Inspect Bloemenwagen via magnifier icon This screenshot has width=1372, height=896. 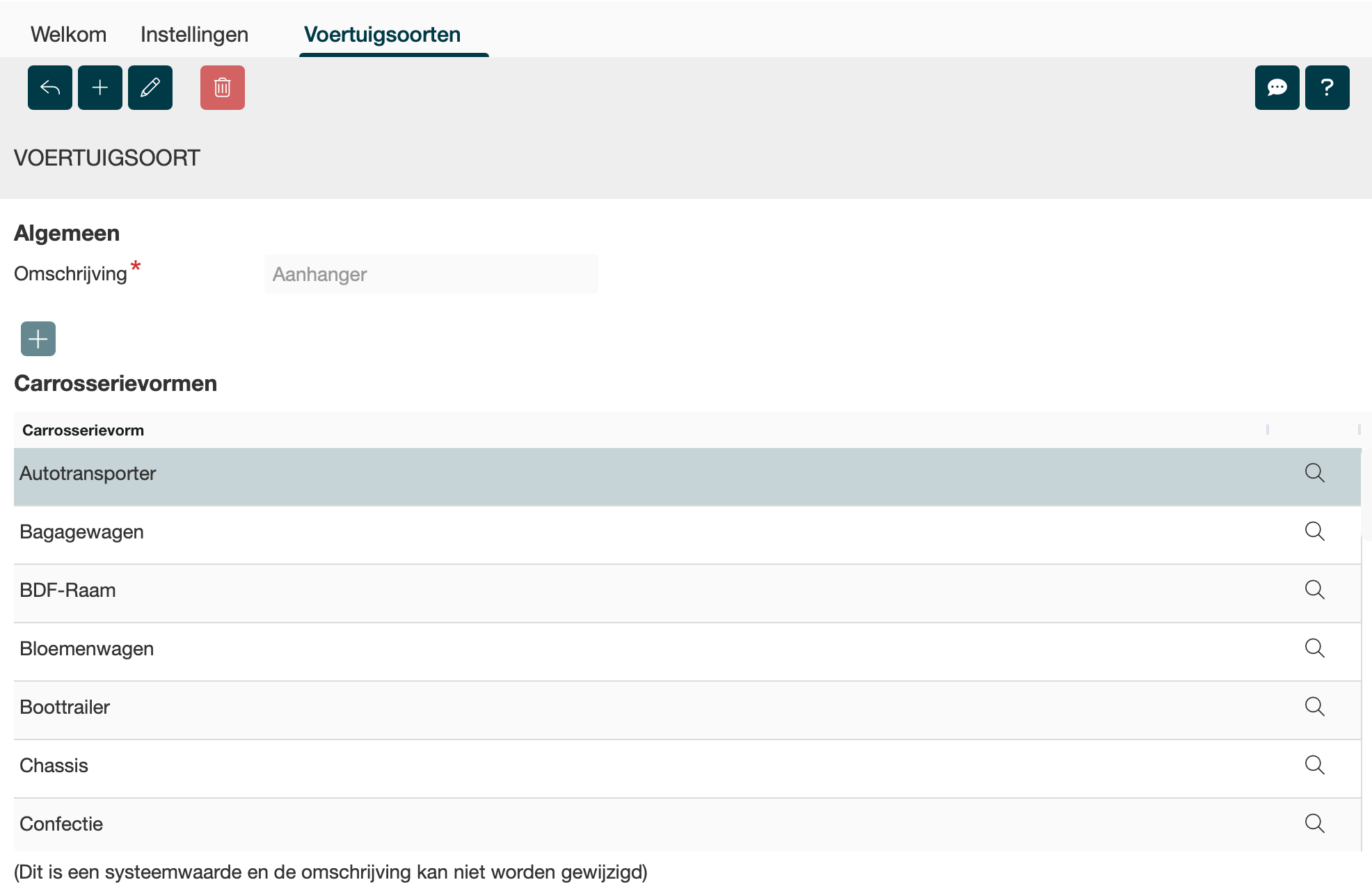click(1314, 648)
